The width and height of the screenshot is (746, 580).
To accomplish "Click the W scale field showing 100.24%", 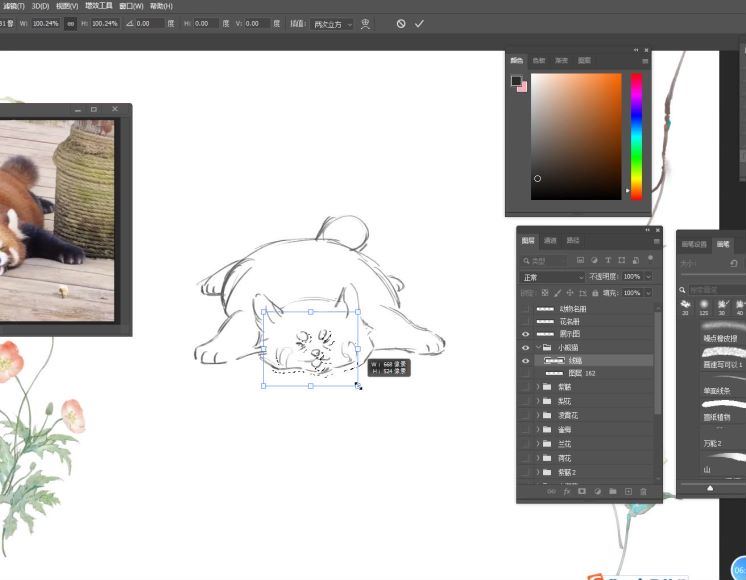I will tap(46, 23).
